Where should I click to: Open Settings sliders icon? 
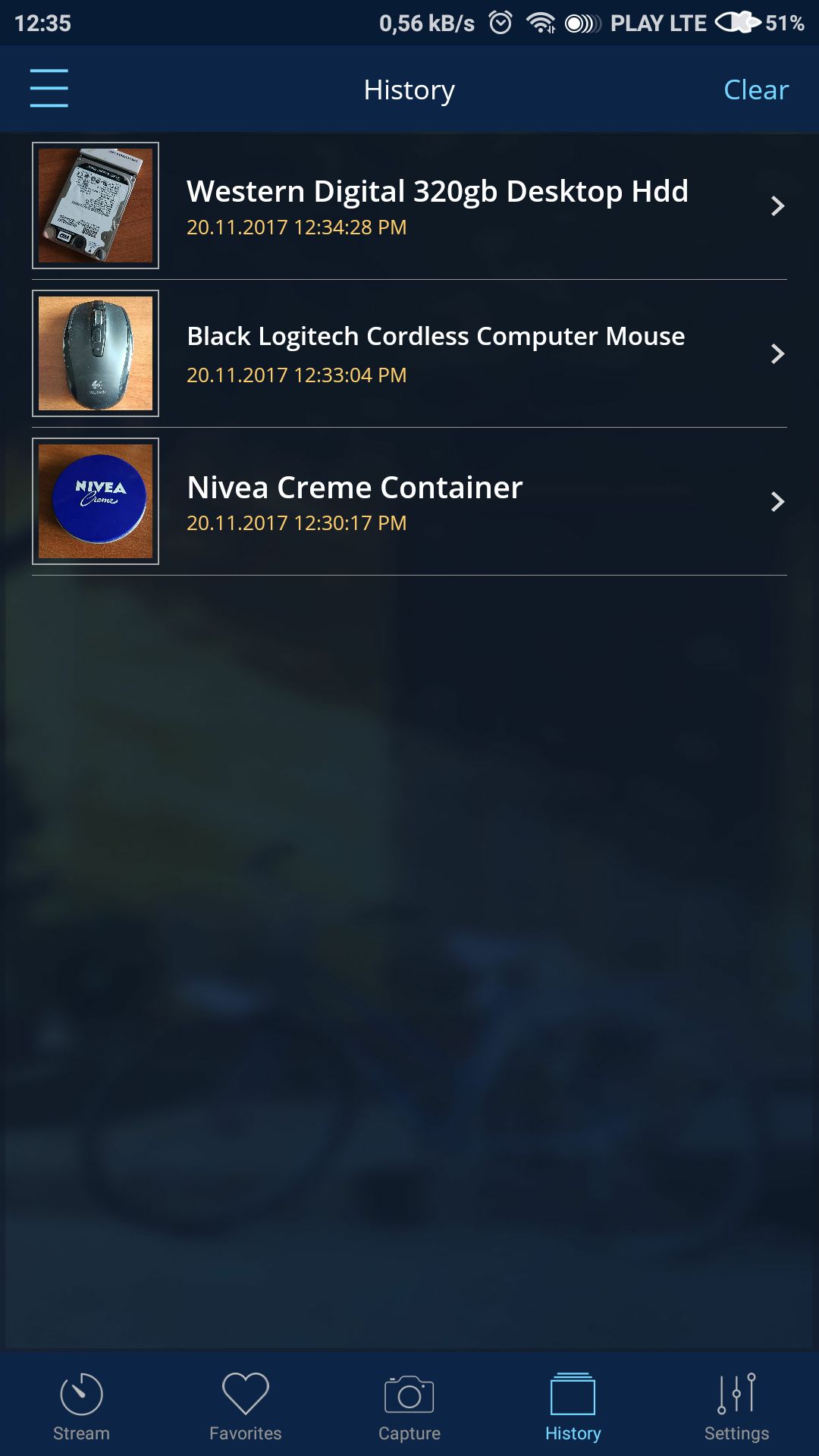737,1394
